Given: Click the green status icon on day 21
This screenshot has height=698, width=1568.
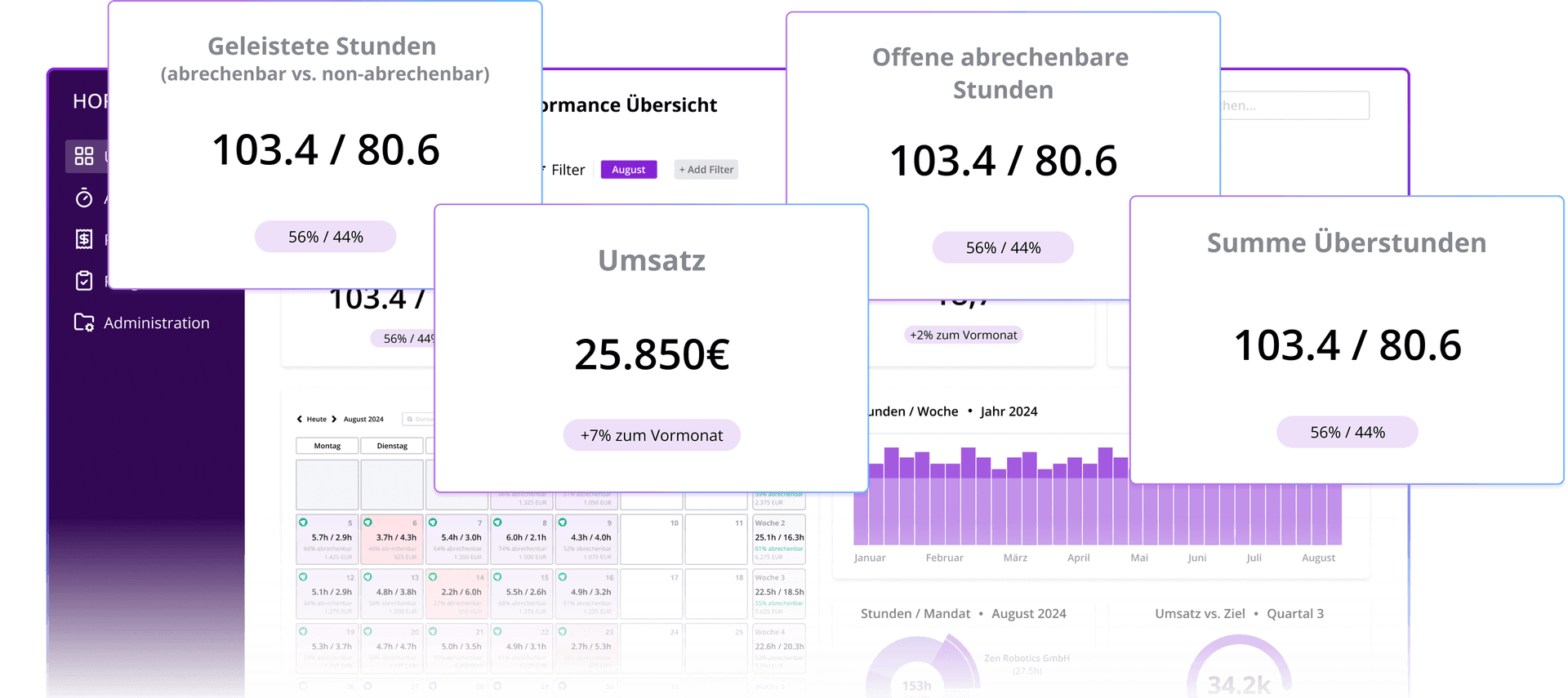Looking at the screenshot, I should [433, 632].
